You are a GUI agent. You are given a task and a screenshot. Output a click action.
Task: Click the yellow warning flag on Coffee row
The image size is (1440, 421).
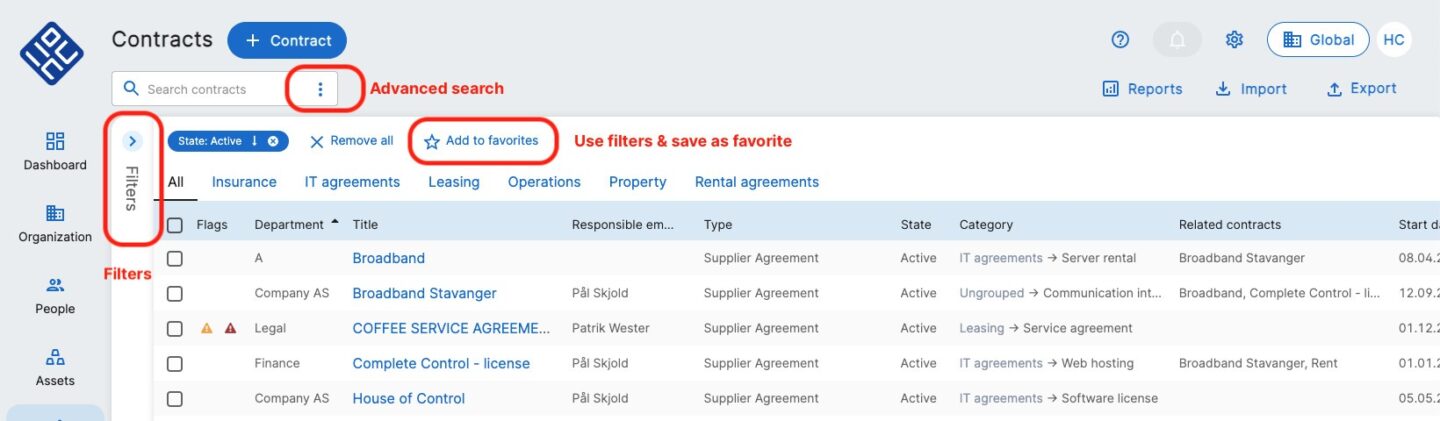[207, 328]
